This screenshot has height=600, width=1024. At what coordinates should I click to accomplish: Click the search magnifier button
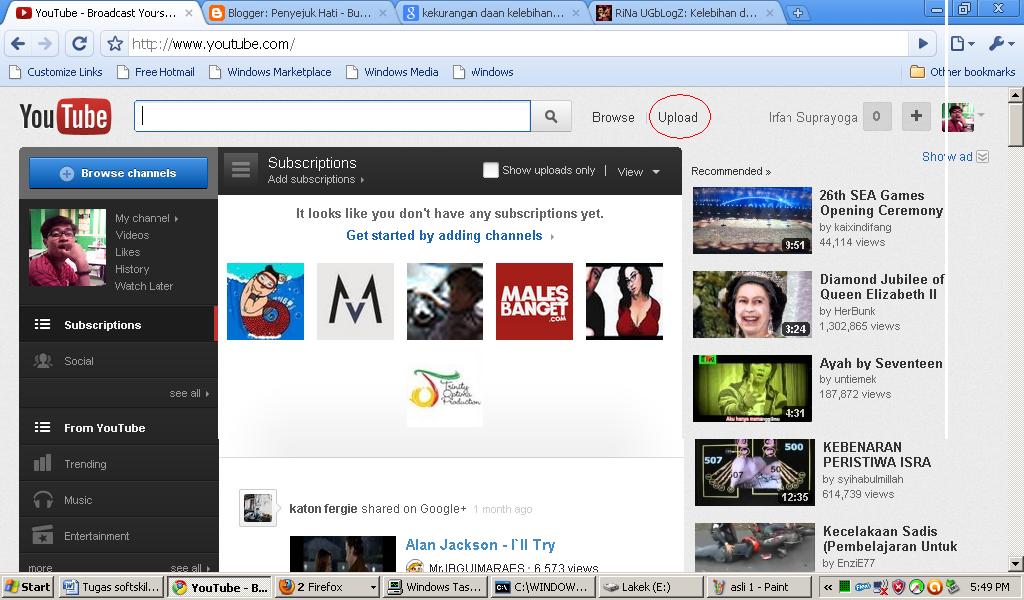coord(551,117)
